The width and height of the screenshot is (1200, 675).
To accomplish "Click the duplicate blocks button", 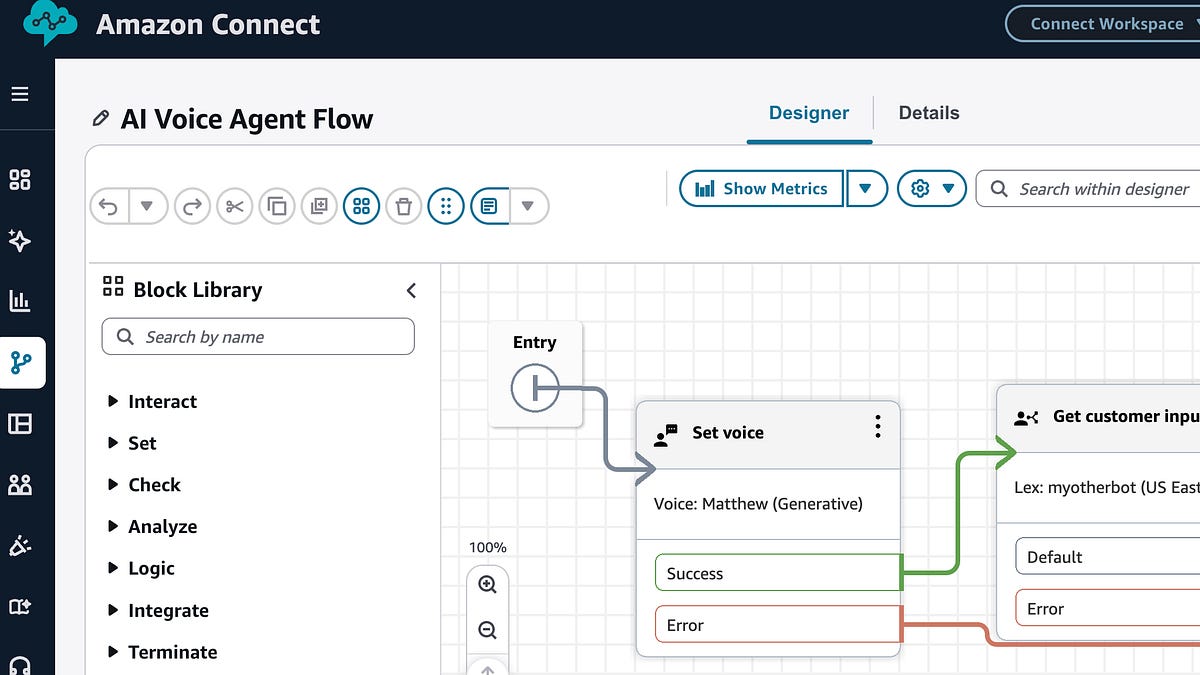I will click(x=319, y=207).
